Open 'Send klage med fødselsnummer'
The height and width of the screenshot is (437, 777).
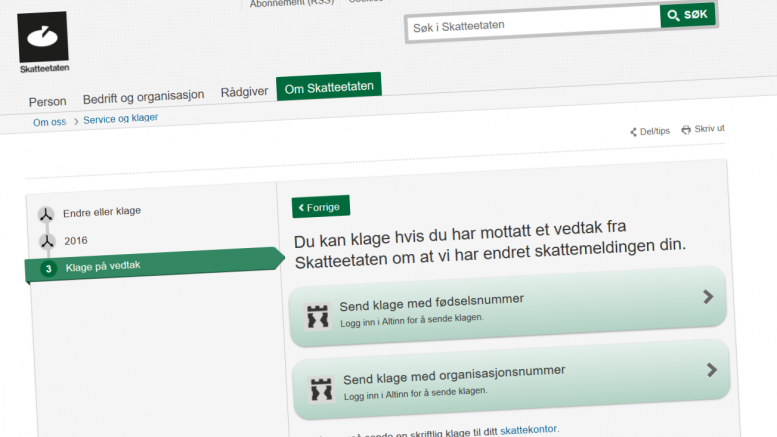[x=507, y=307]
